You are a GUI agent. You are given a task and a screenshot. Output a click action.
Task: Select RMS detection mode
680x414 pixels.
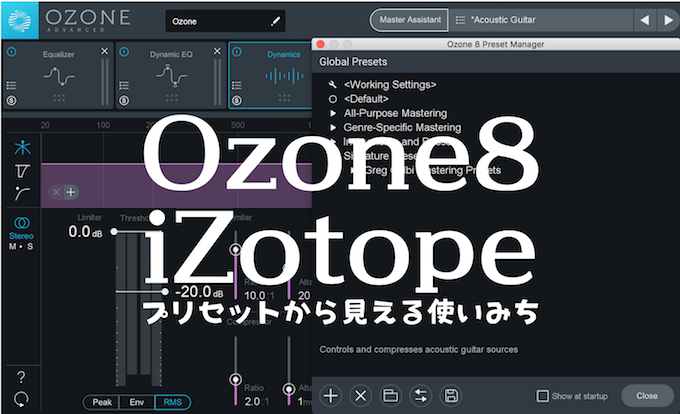(173, 402)
